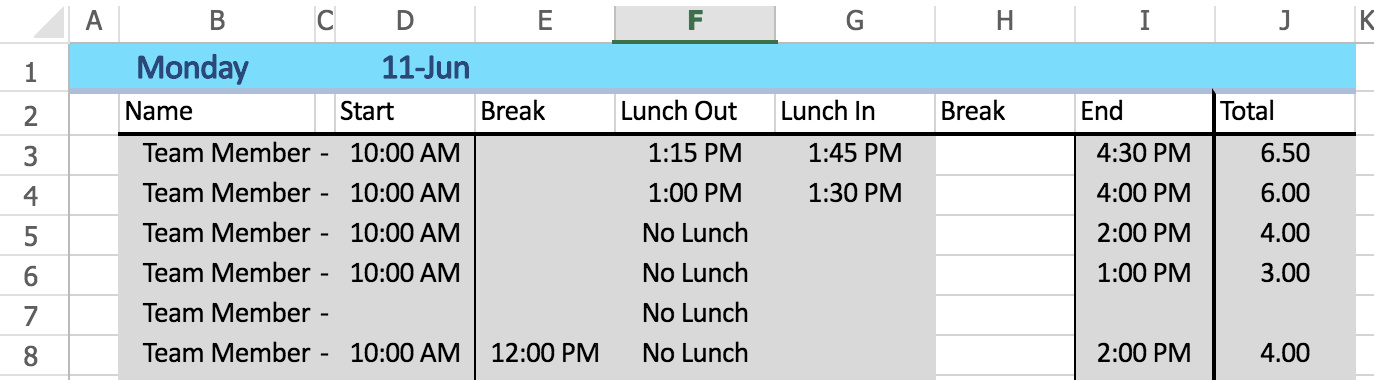This screenshot has width=1374, height=380.
Task: Select the empty Start cell in row 7
Action: click(x=405, y=313)
